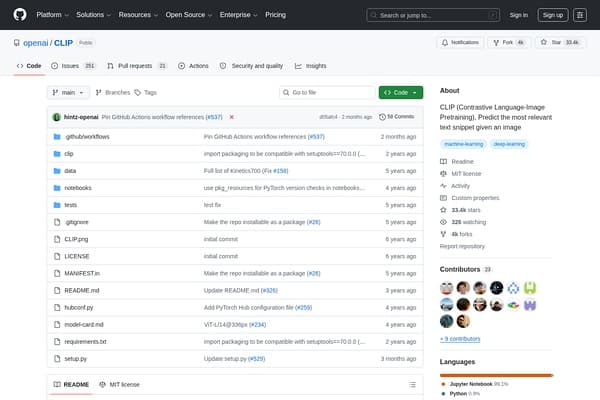Open the hubconf.py file
This screenshot has height=400, width=600.
coord(78,307)
